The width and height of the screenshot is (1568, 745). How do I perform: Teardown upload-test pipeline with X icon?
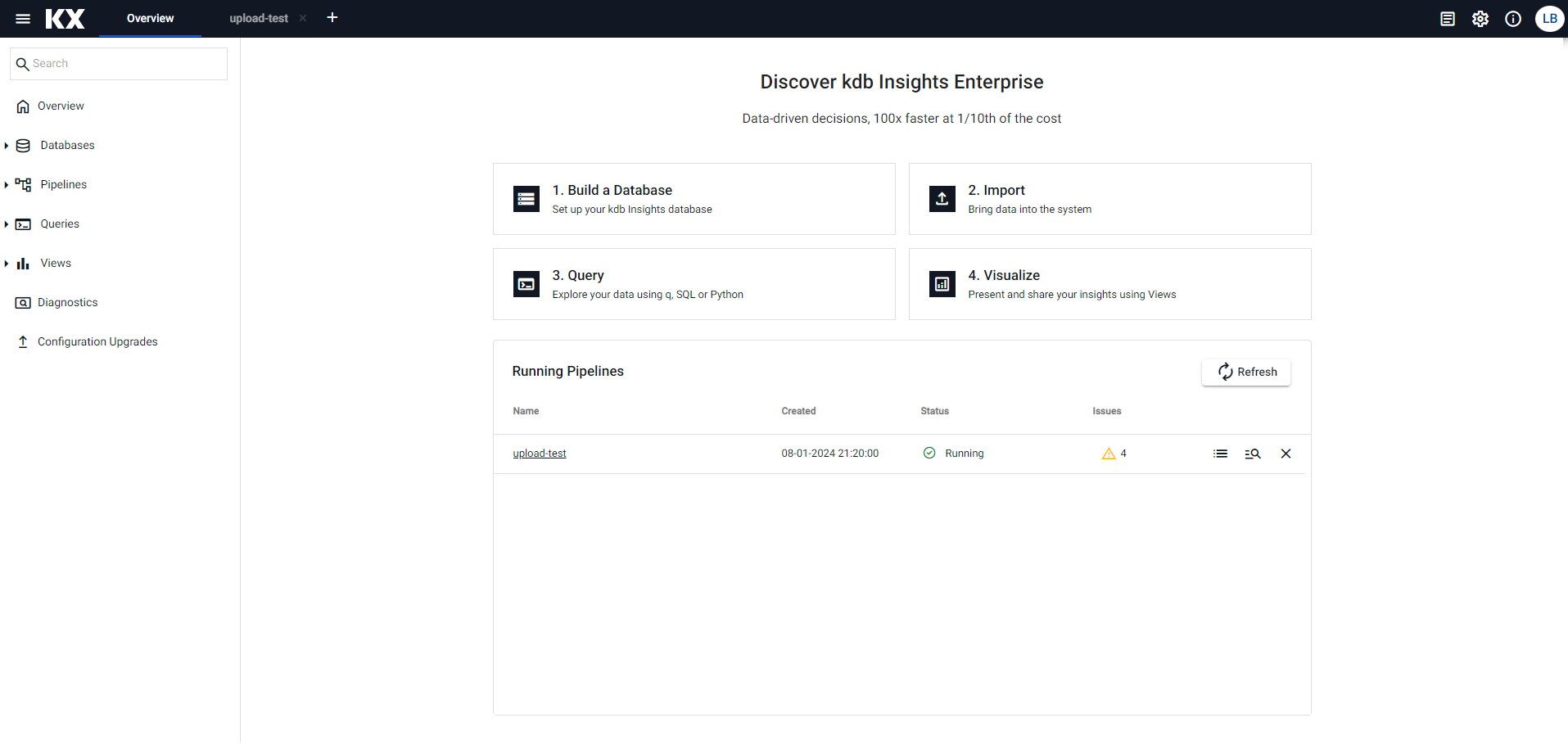click(x=1286, y=454)
